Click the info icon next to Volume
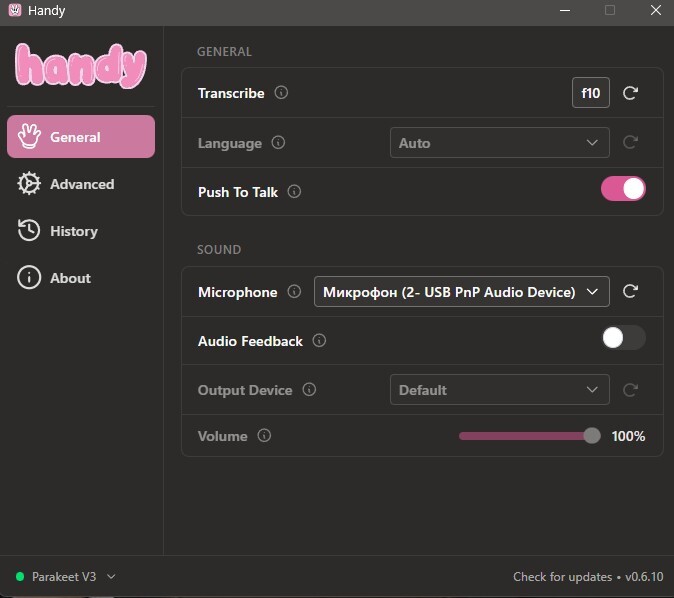 point(264,436)
